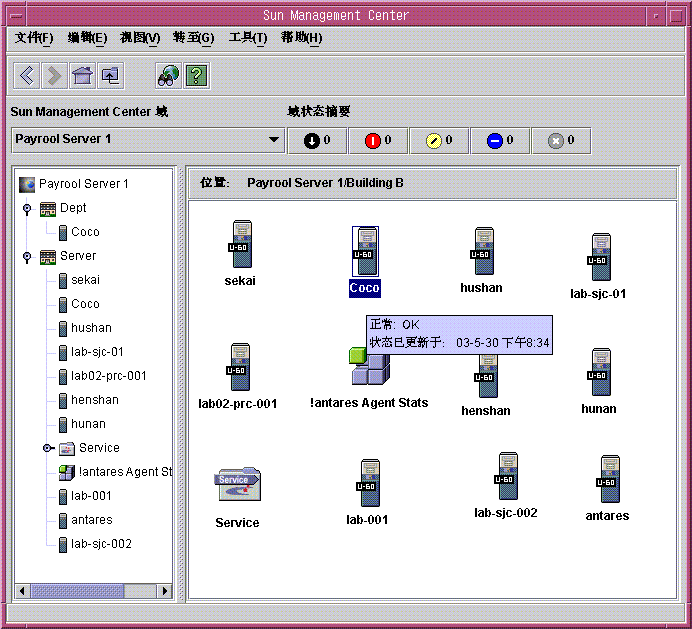Select !antares Agent Stats in the tree
The width and height of the screenshot is (692, 629).
[x=115, y=472]
